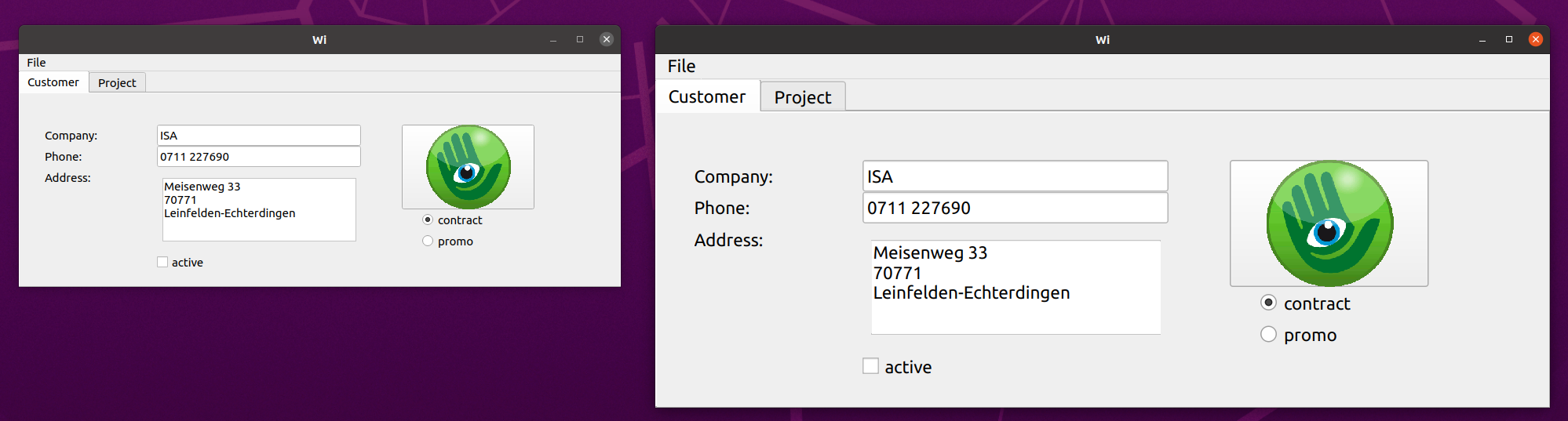The image size is (1568, 421).
Task: Click the Company field in the left window
Action: pos(259,136)
